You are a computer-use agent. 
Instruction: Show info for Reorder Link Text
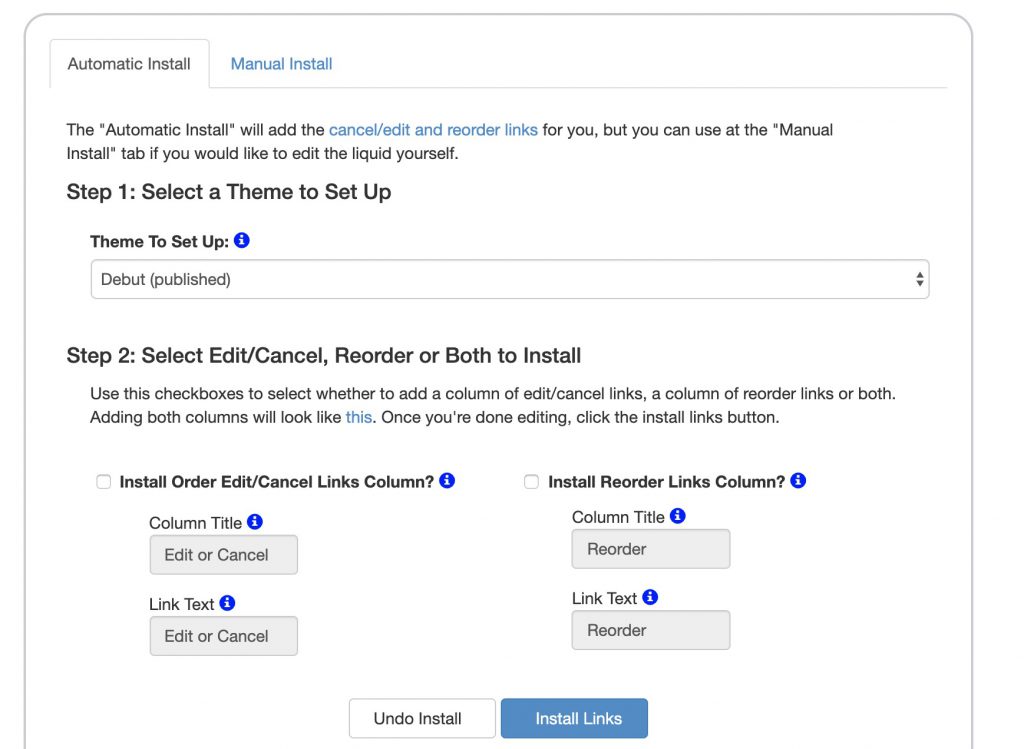650,597
